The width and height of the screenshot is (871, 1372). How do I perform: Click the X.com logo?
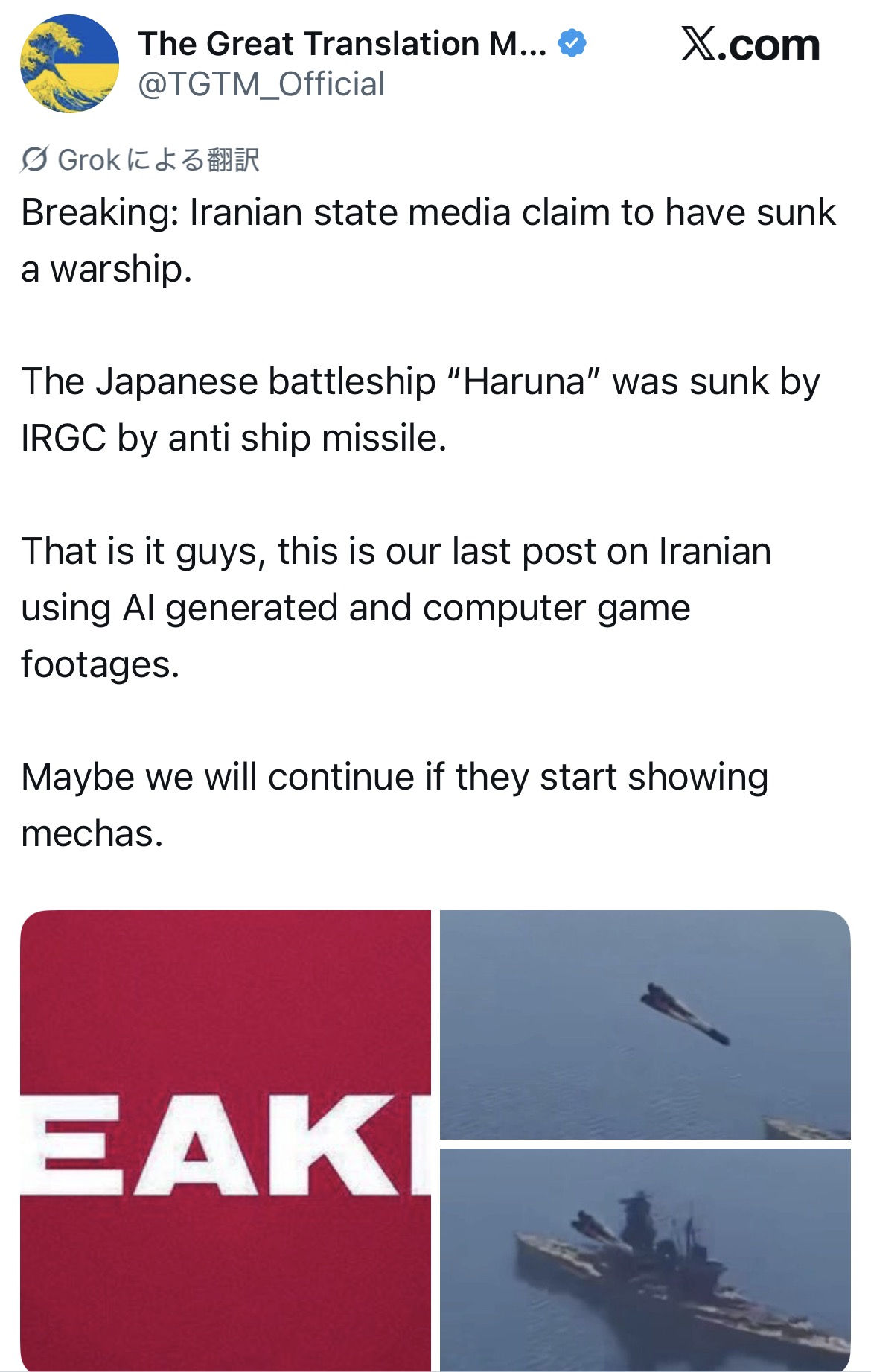(x=750, y=45)
